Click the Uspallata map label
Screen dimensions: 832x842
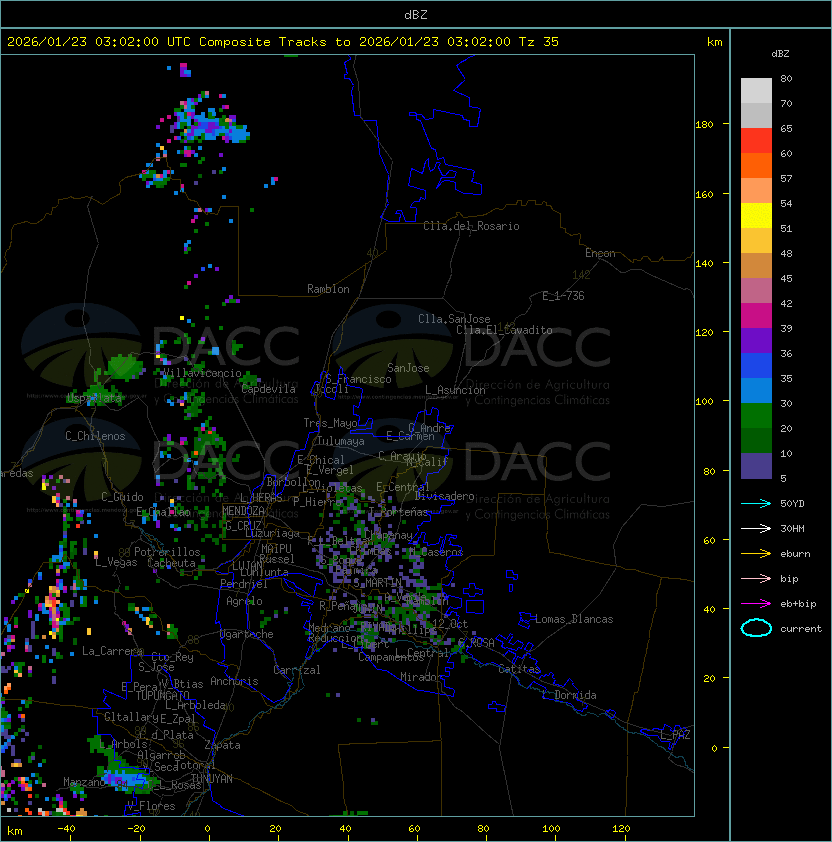pos(94,398)
